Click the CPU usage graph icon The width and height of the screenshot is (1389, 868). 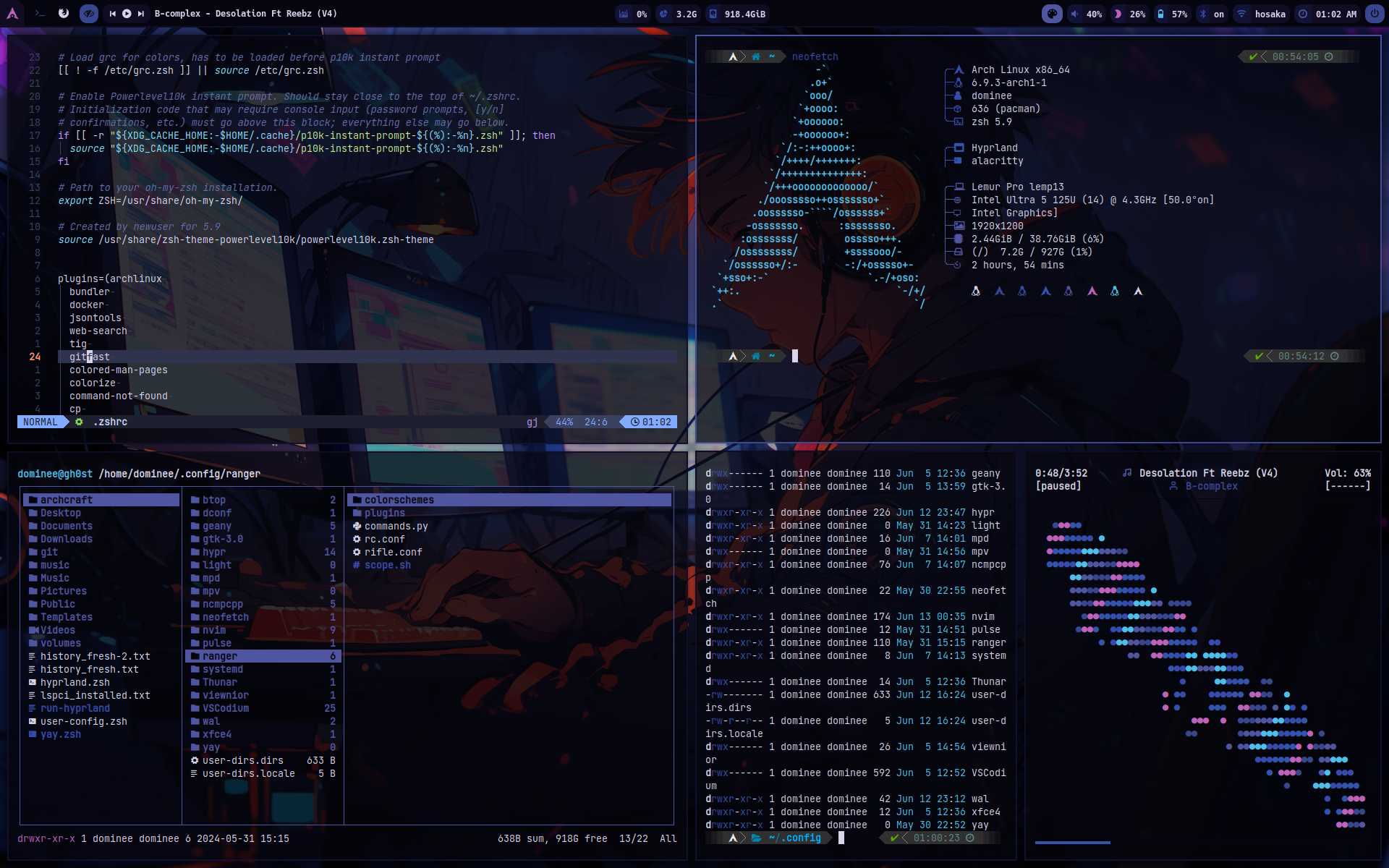[x=624, y=14]
